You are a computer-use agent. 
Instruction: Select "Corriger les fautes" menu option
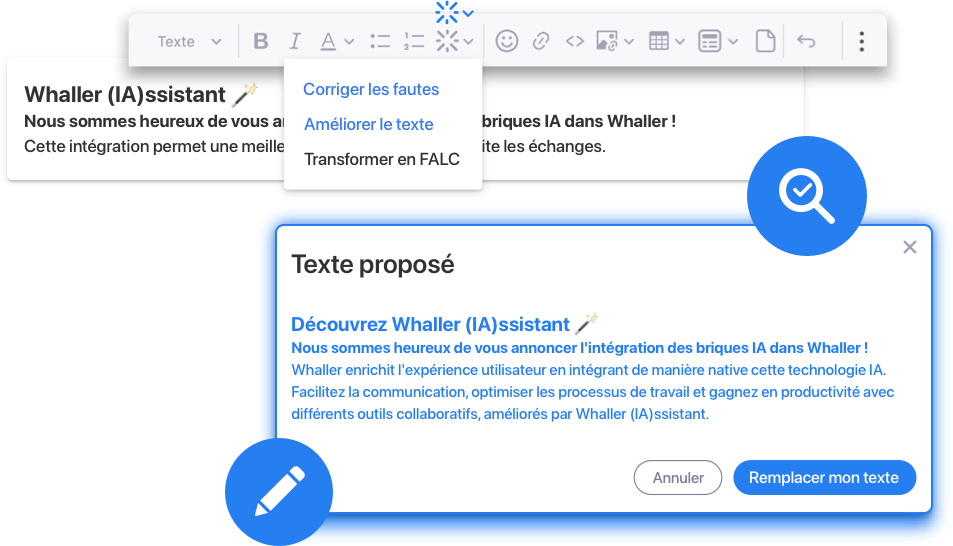tap(371, 89)
